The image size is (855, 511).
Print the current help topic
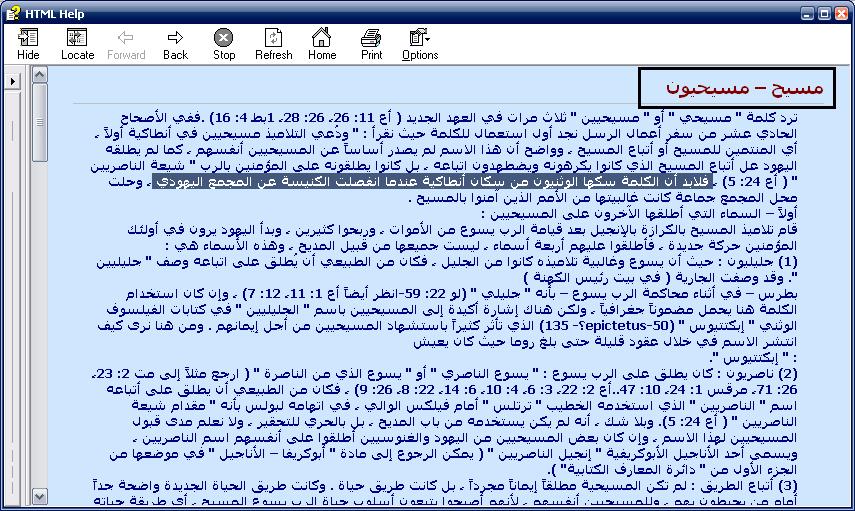click(x=371, y=43)
